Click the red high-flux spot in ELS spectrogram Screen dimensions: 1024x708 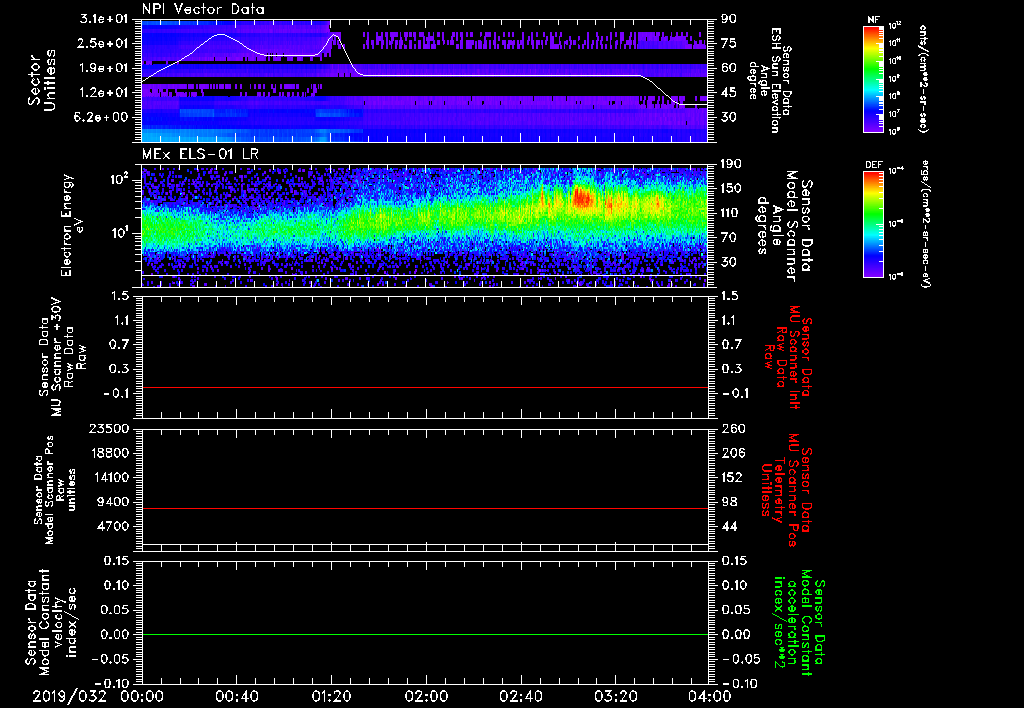[581, 196]
